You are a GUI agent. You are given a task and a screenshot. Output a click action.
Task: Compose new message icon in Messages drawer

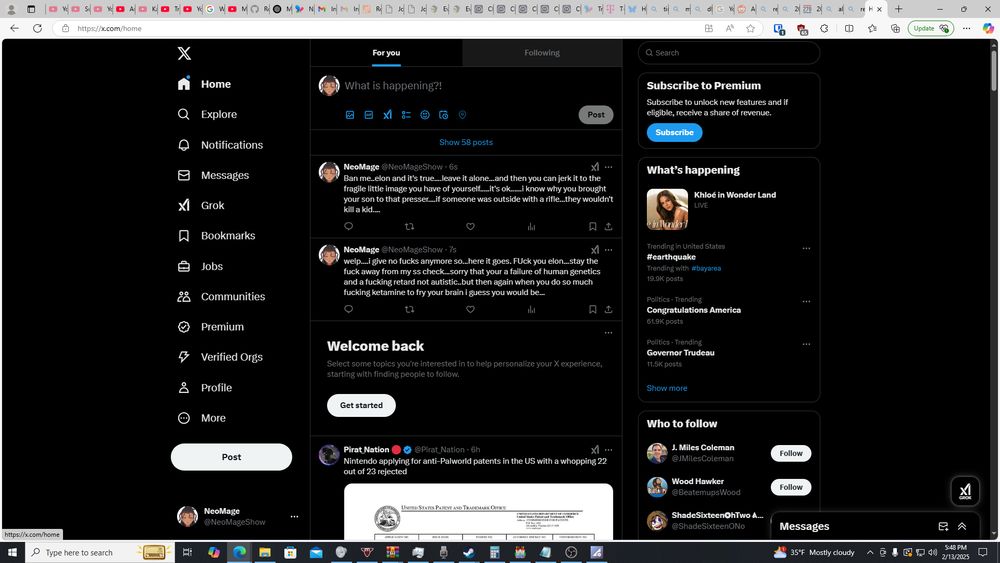tap(943, 527)
